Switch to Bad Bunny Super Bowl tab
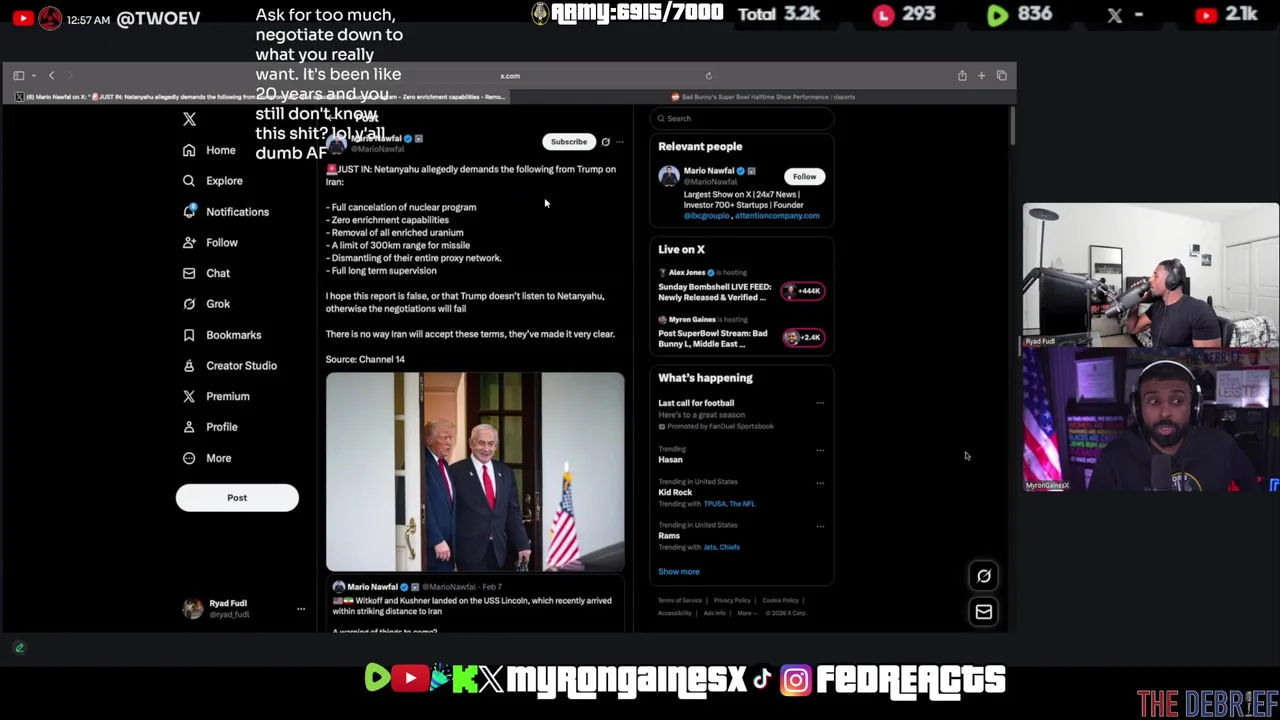Image resolution: width=1280 pixels, height=720 pixels. point(762,97)
